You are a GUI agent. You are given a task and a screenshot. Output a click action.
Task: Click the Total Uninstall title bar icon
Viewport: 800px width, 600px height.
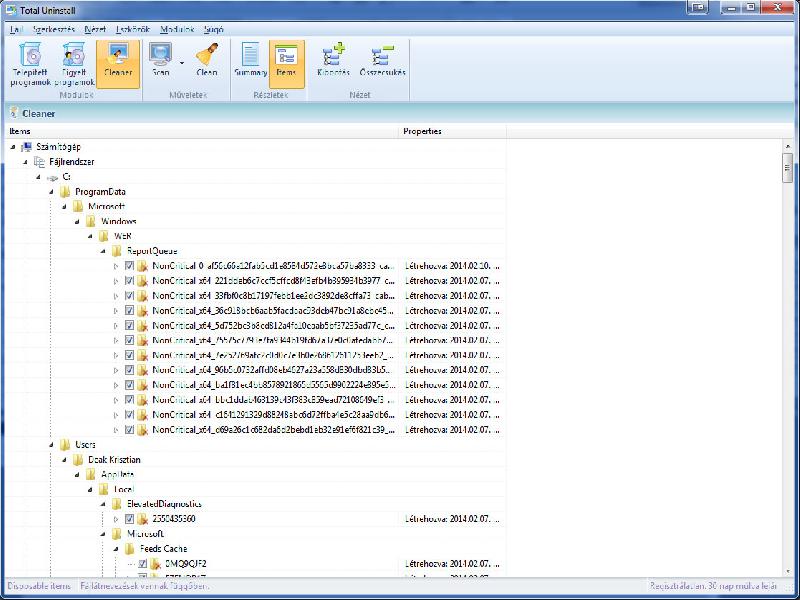[x=11, y=10]
